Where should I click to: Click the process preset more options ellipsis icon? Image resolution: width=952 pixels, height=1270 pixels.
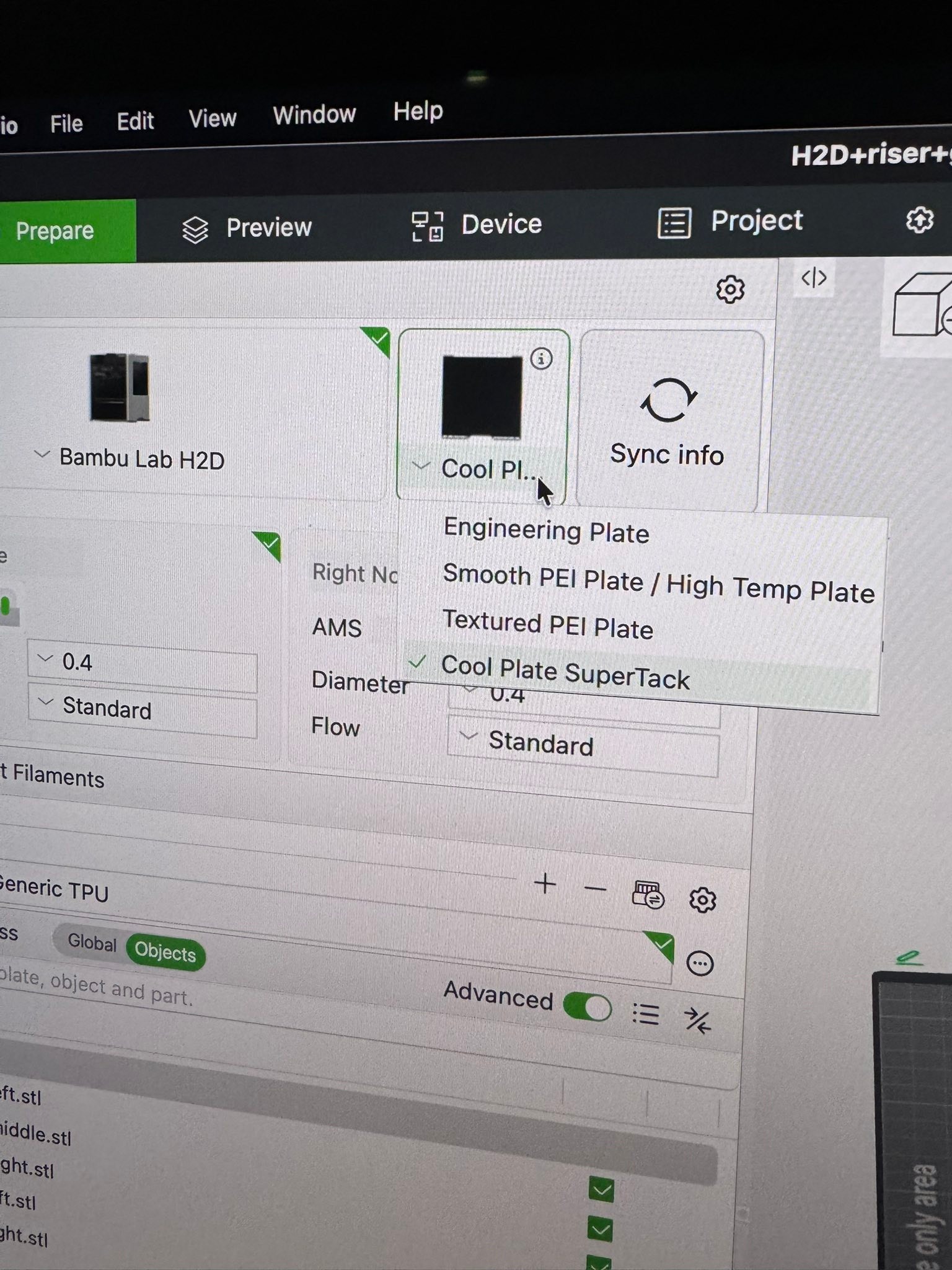(x=700, y=964)
